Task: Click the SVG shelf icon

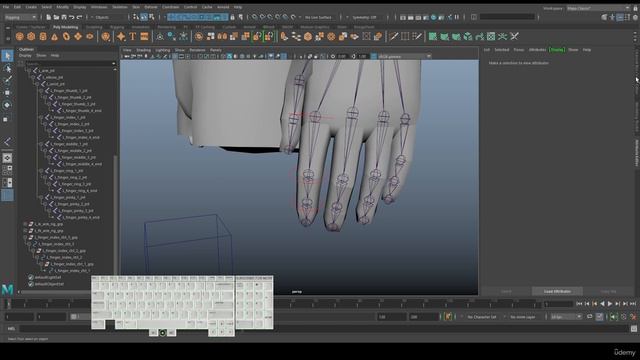Action: pos(144,37)
